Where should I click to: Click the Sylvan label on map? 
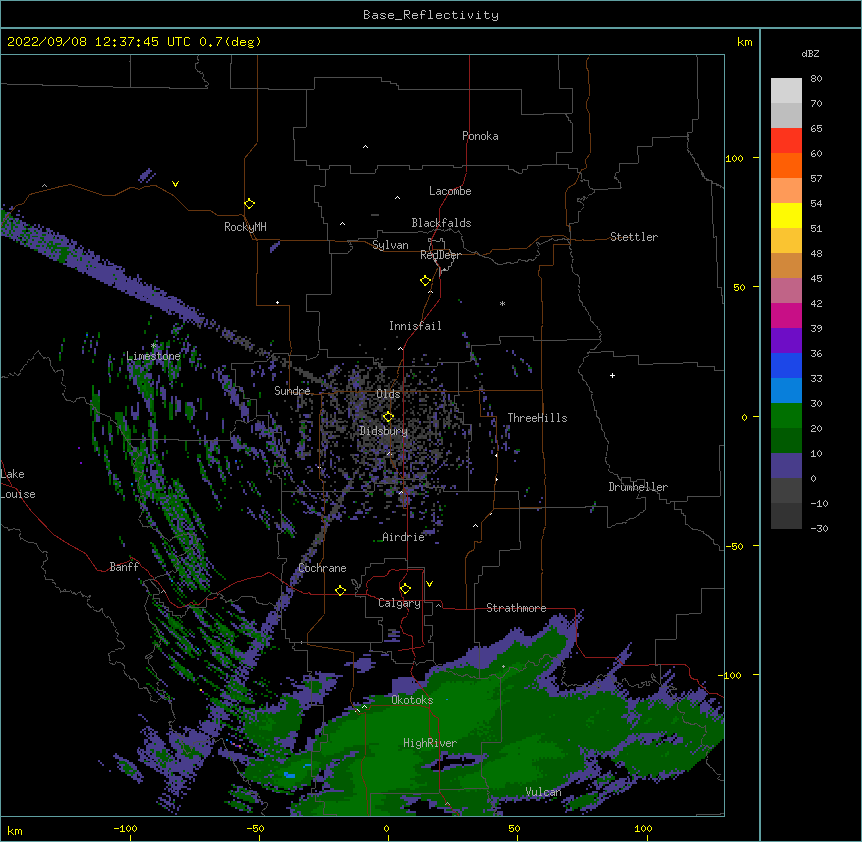(390, 245)
